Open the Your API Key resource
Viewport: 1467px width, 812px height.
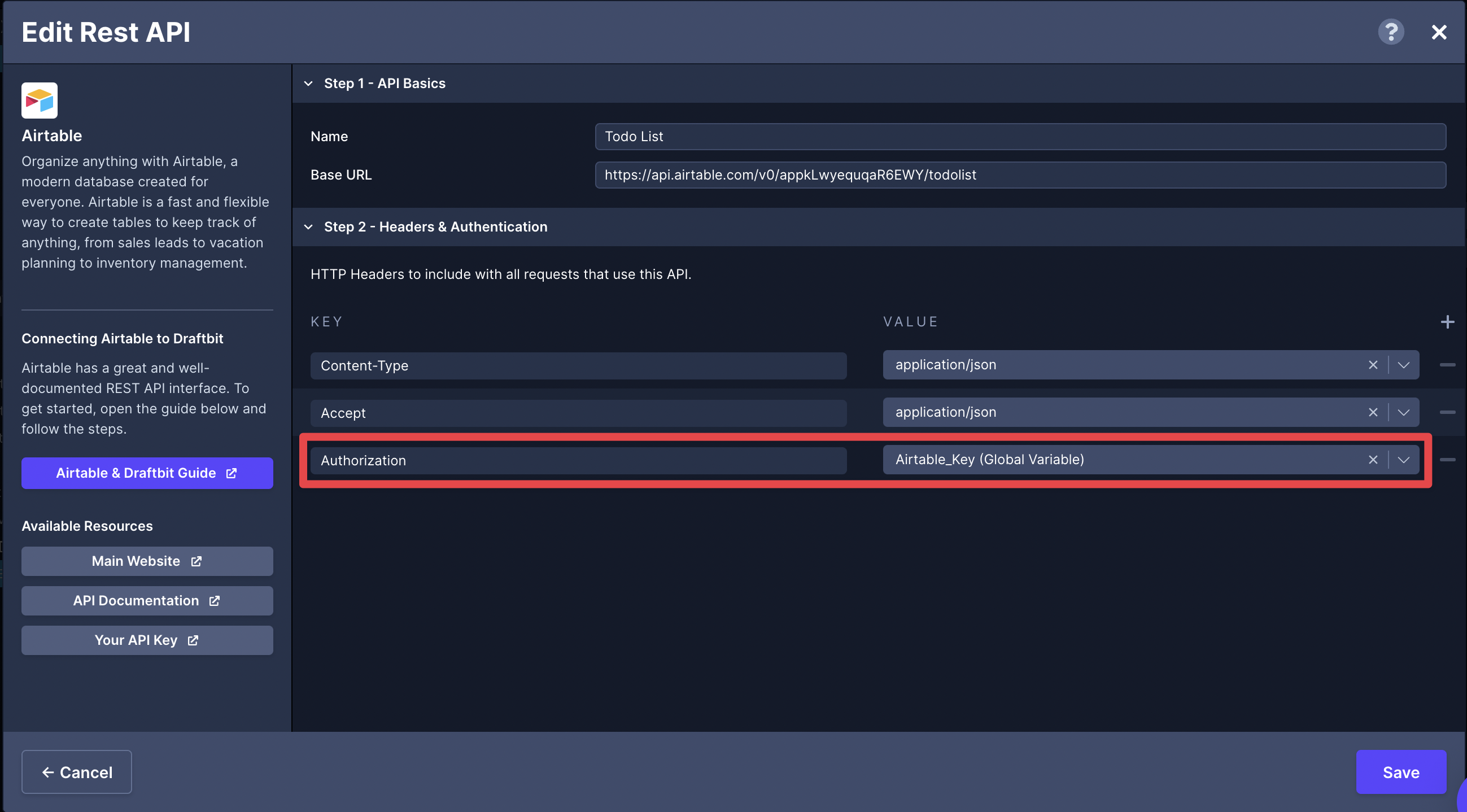pos(147,640)
